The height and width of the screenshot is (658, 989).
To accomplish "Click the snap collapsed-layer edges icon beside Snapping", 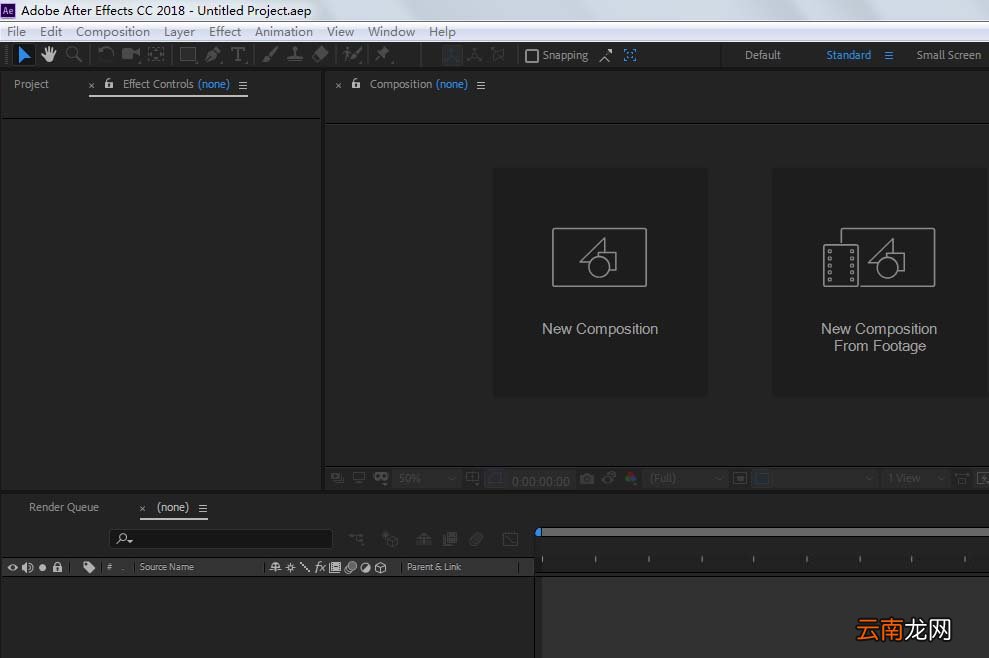I will pyautogui.click(x=606, y=56).
